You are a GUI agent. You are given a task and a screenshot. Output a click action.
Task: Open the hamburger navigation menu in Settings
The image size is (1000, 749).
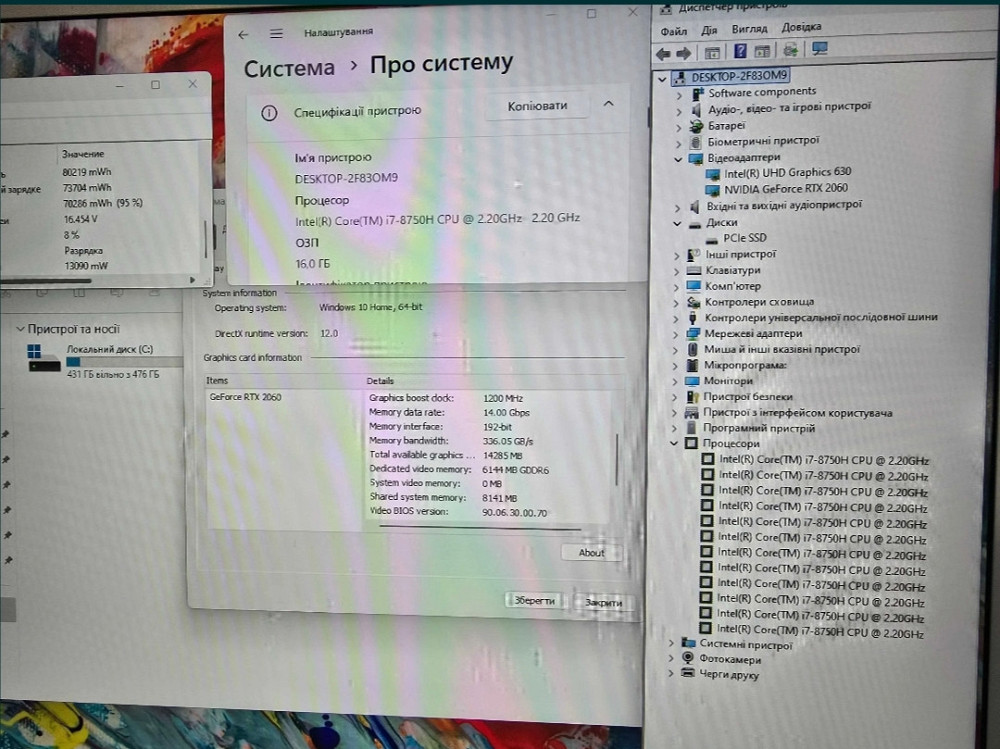(x=276, y=34)
